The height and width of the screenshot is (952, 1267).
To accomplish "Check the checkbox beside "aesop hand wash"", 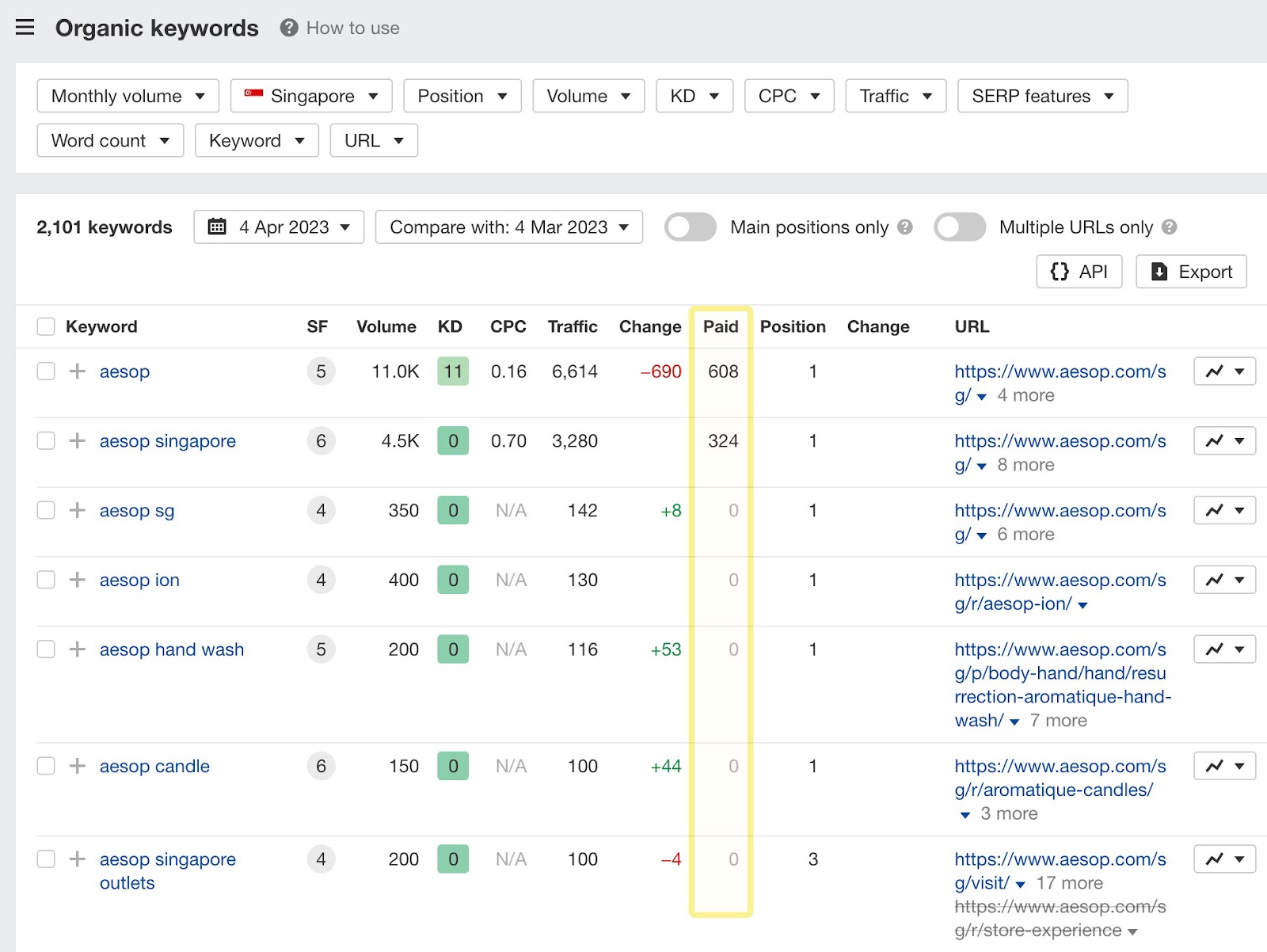I will pyautogui.click(x=46, y=649).
